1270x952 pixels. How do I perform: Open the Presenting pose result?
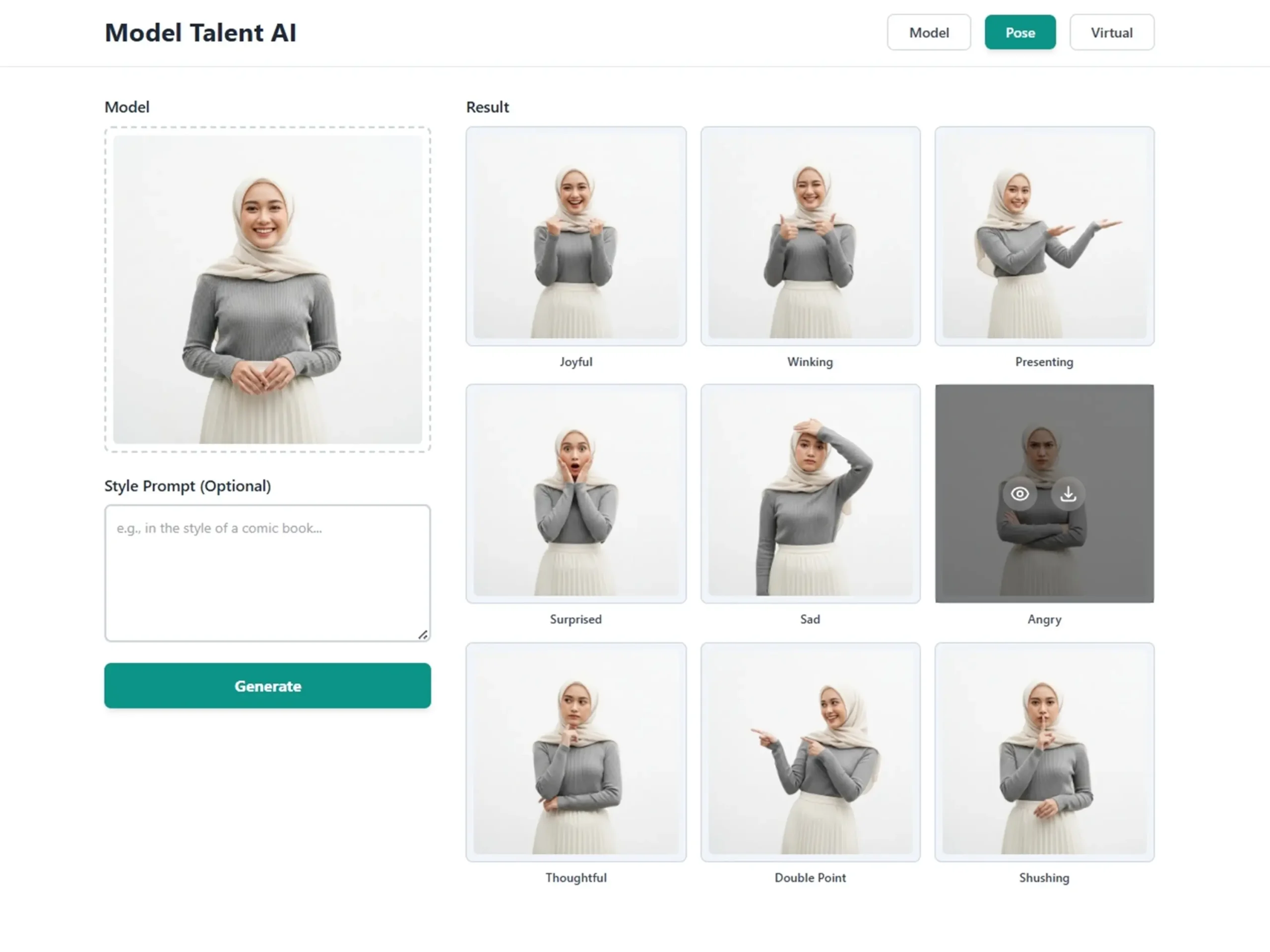tap(1044, 236)
